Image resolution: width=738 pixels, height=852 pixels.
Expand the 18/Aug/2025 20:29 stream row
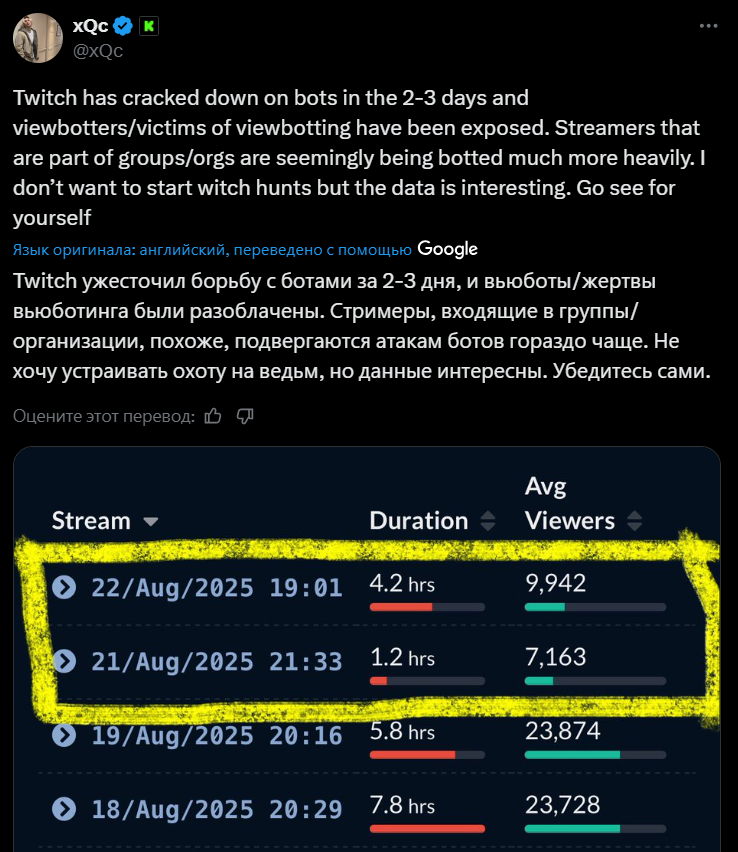(x=64, y=809)
